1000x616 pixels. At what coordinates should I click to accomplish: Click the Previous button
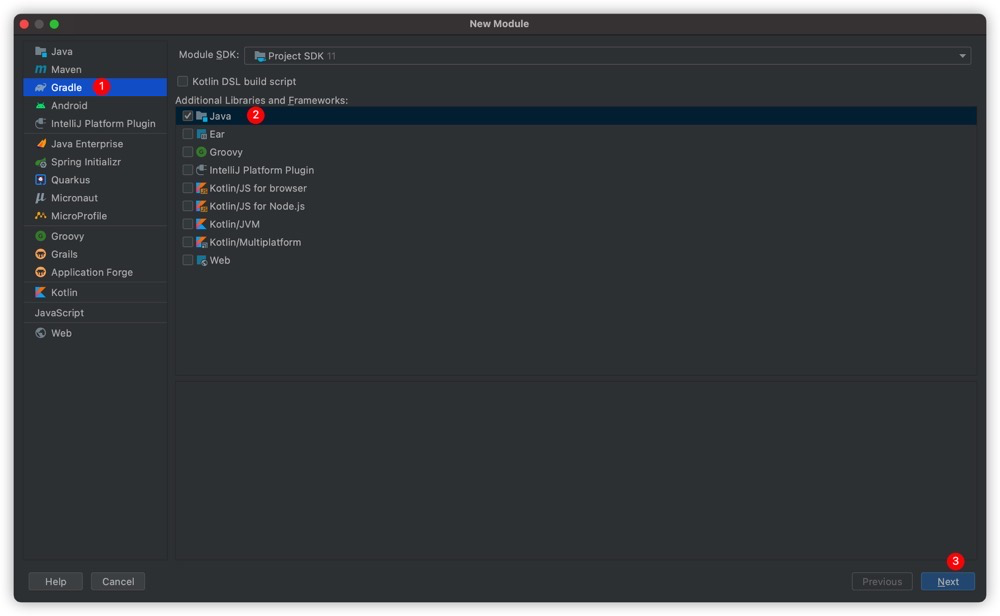coord(882,582)
